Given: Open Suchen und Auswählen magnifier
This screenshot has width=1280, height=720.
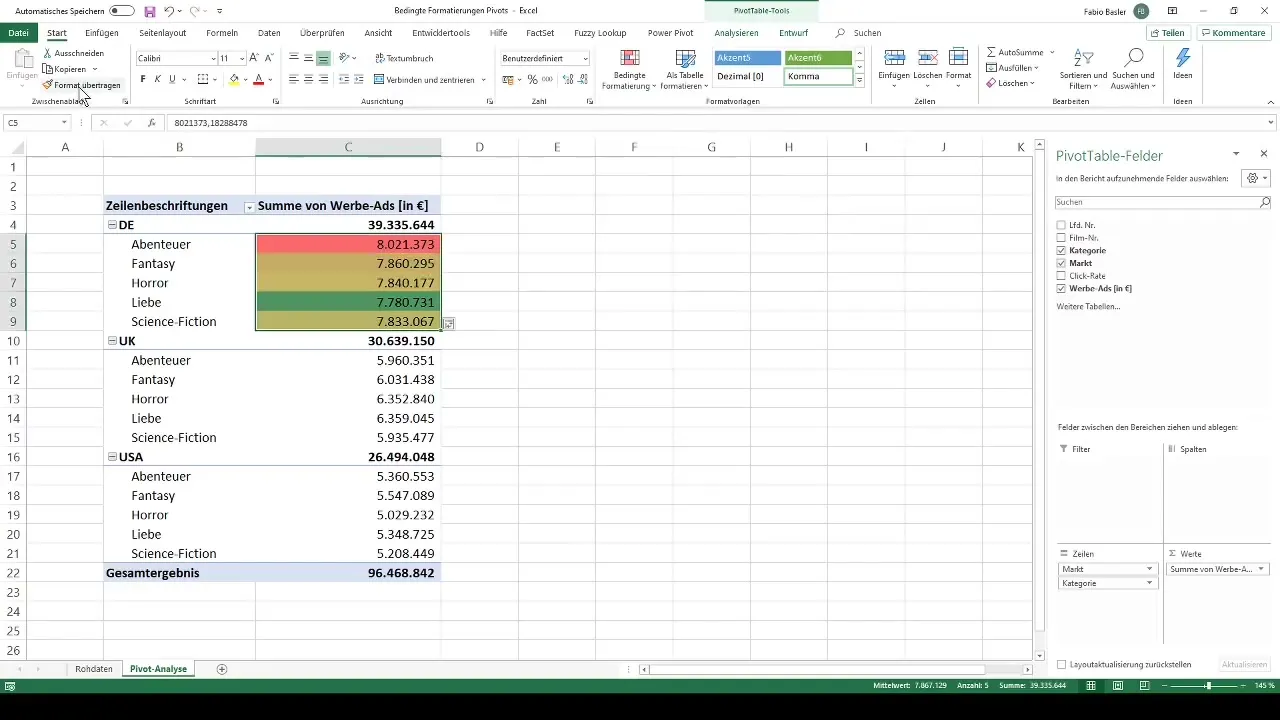Looking at the screenshot, I should point(1133,69).
